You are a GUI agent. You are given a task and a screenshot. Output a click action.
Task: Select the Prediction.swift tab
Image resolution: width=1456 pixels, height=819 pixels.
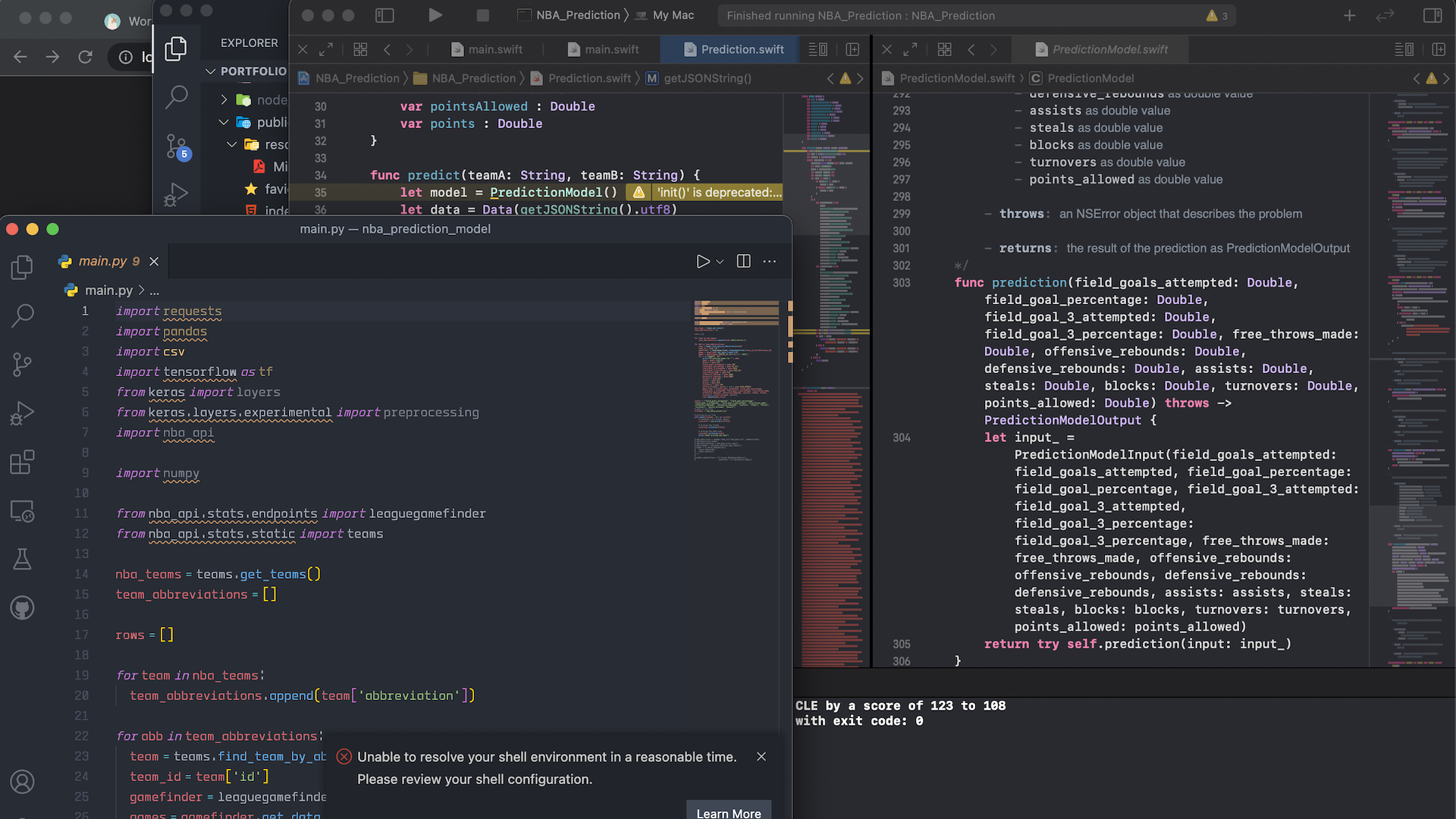pos(733,49)
